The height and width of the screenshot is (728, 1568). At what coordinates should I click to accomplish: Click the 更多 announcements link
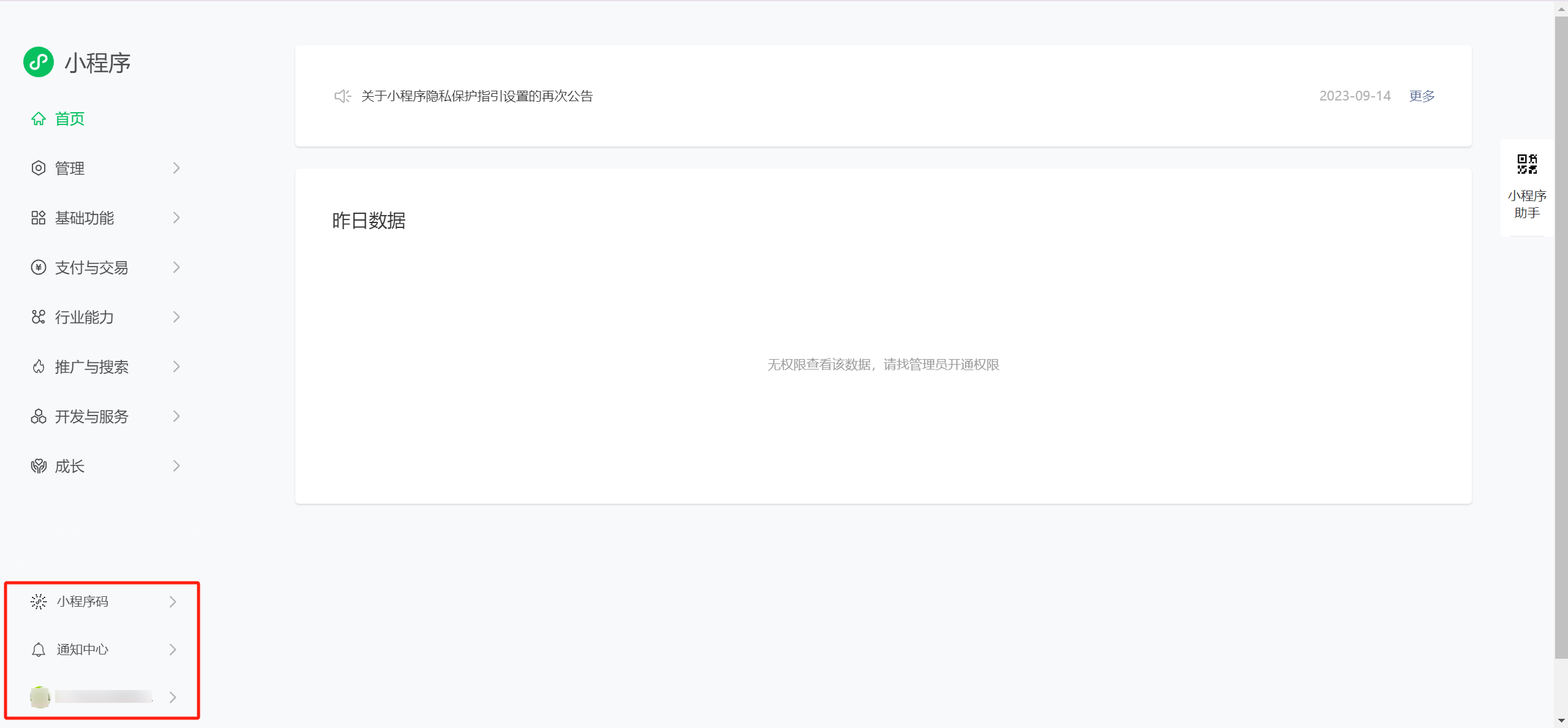click(1422, 96)
